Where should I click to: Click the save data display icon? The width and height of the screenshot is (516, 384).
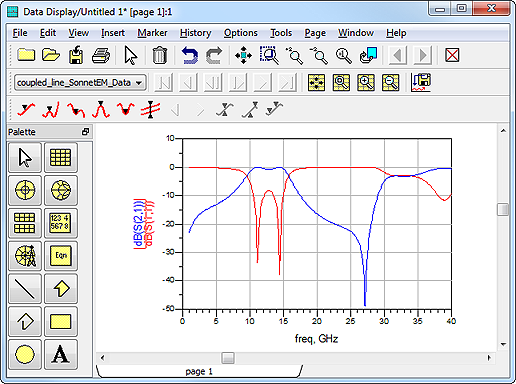point(76,55)
